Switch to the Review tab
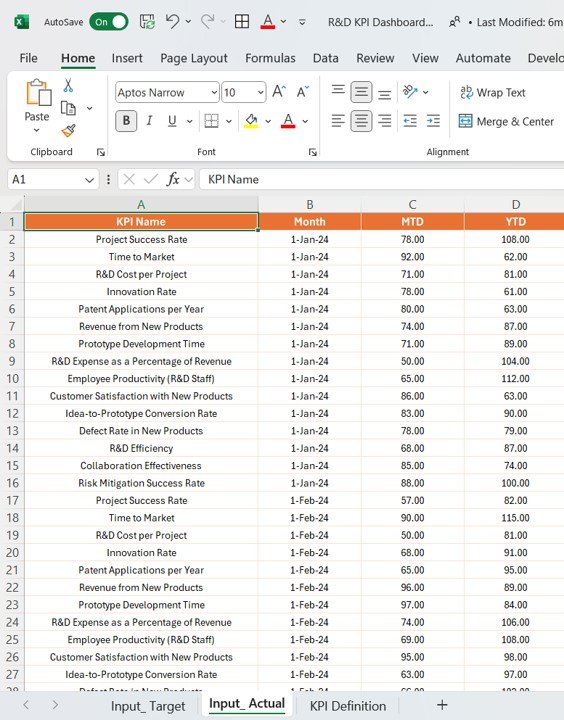 (x=375, y=58)
